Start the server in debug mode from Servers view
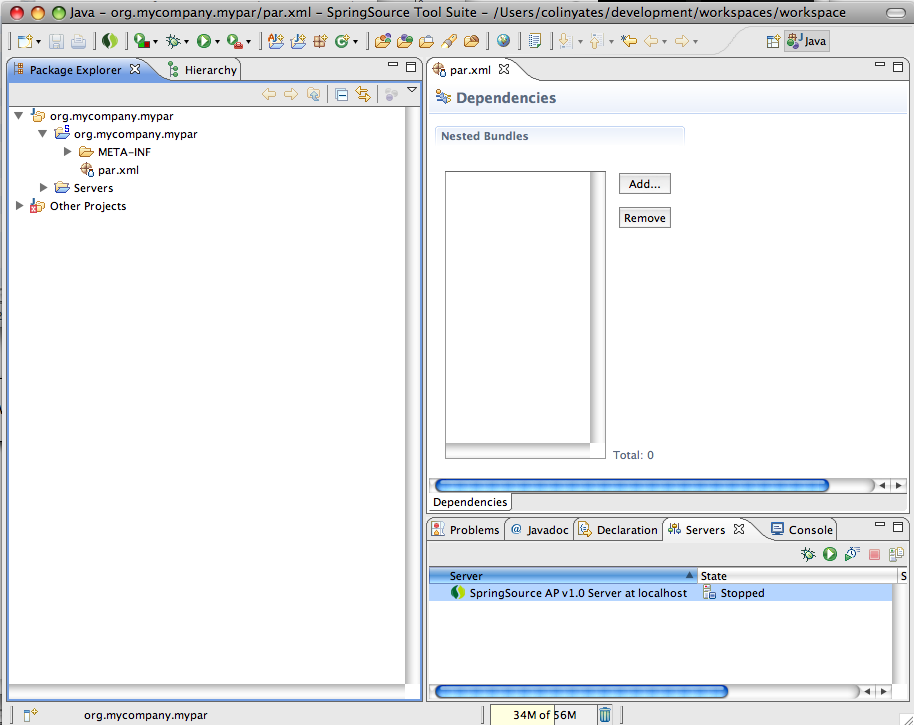Image resolution: width=914 pixels, height=725 pixels. (808, 554)
